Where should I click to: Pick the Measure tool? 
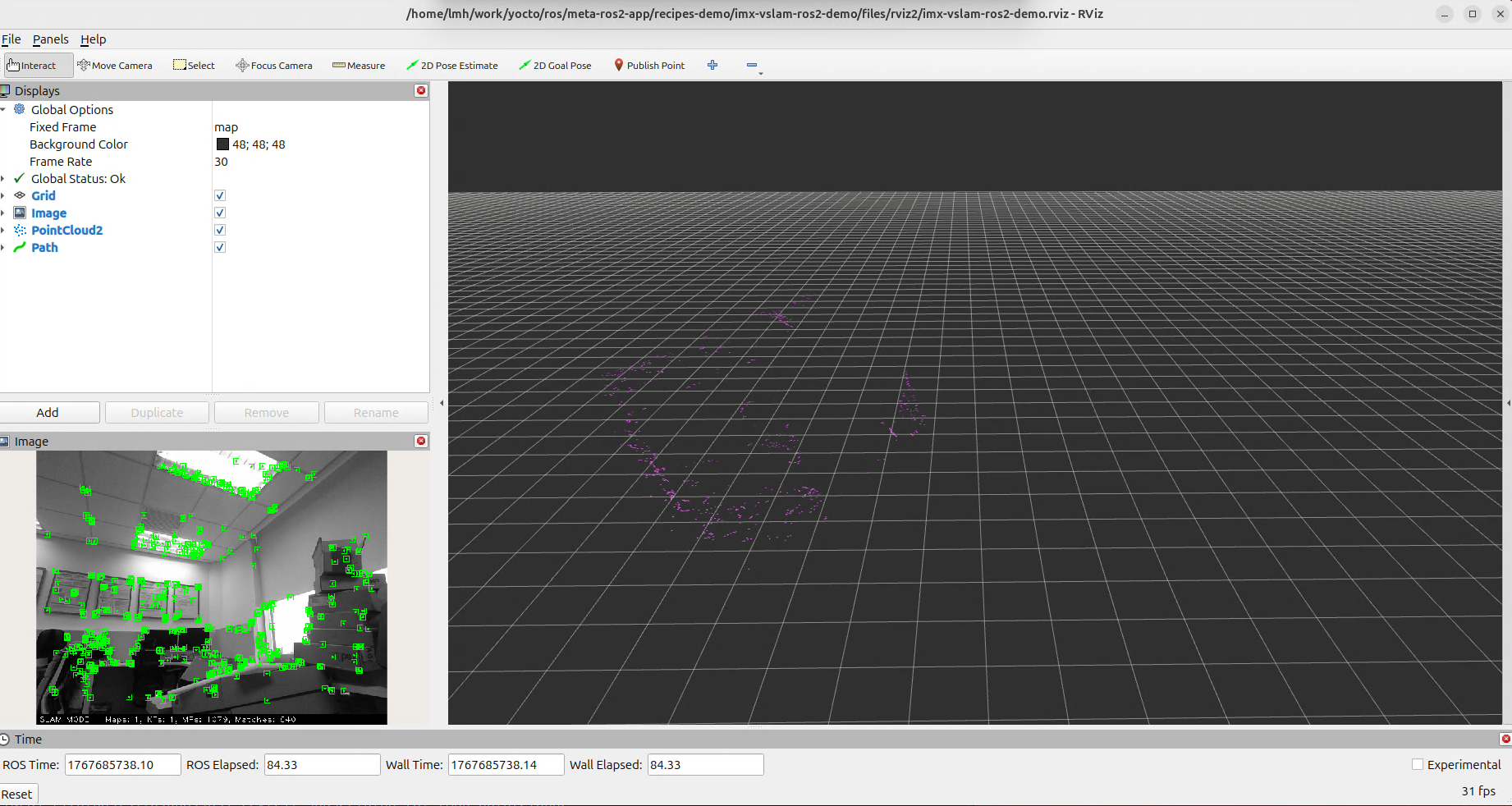pos(359,66)
